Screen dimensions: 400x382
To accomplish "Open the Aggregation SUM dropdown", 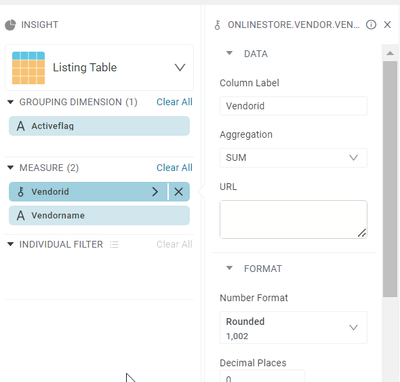I will point(293,158).
